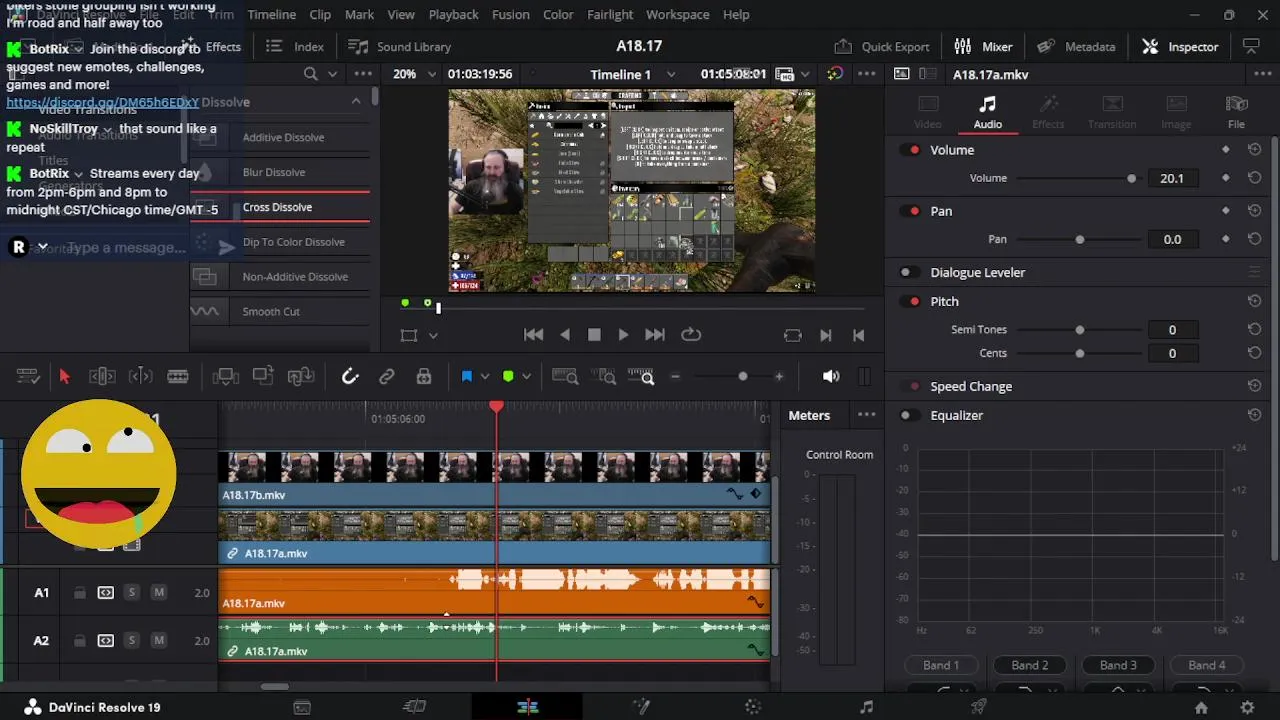Click the timeline zoom slider handle
The image size is (1280, 720).
742,376
